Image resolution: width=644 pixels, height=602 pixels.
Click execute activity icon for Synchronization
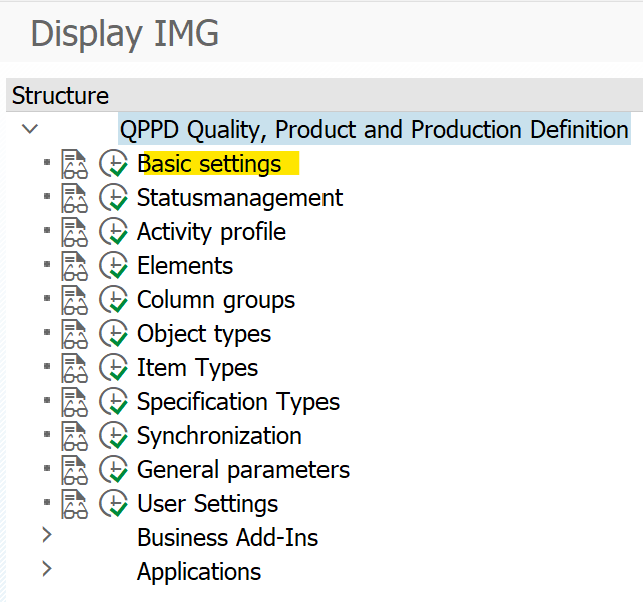point(114,436)
